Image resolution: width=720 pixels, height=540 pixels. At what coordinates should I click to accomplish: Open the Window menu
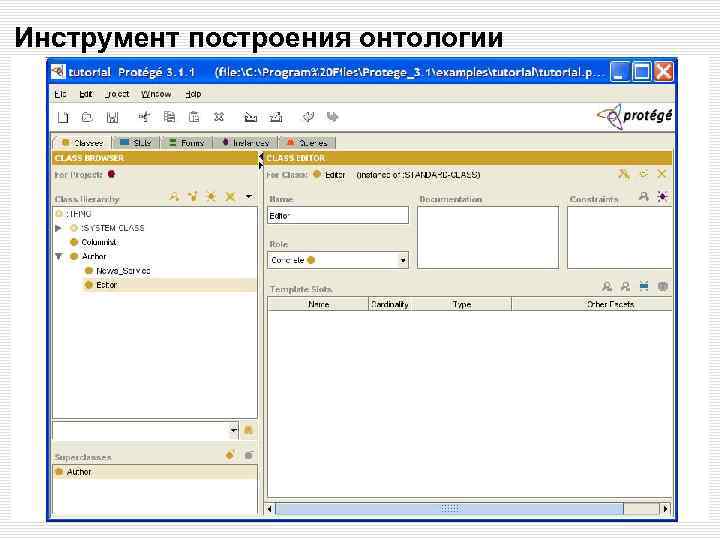pyautogui.click(x=156, y=94)
